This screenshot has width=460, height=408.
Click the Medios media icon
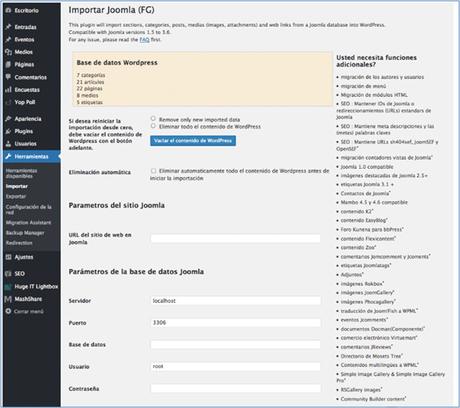[x=8, y=52]
